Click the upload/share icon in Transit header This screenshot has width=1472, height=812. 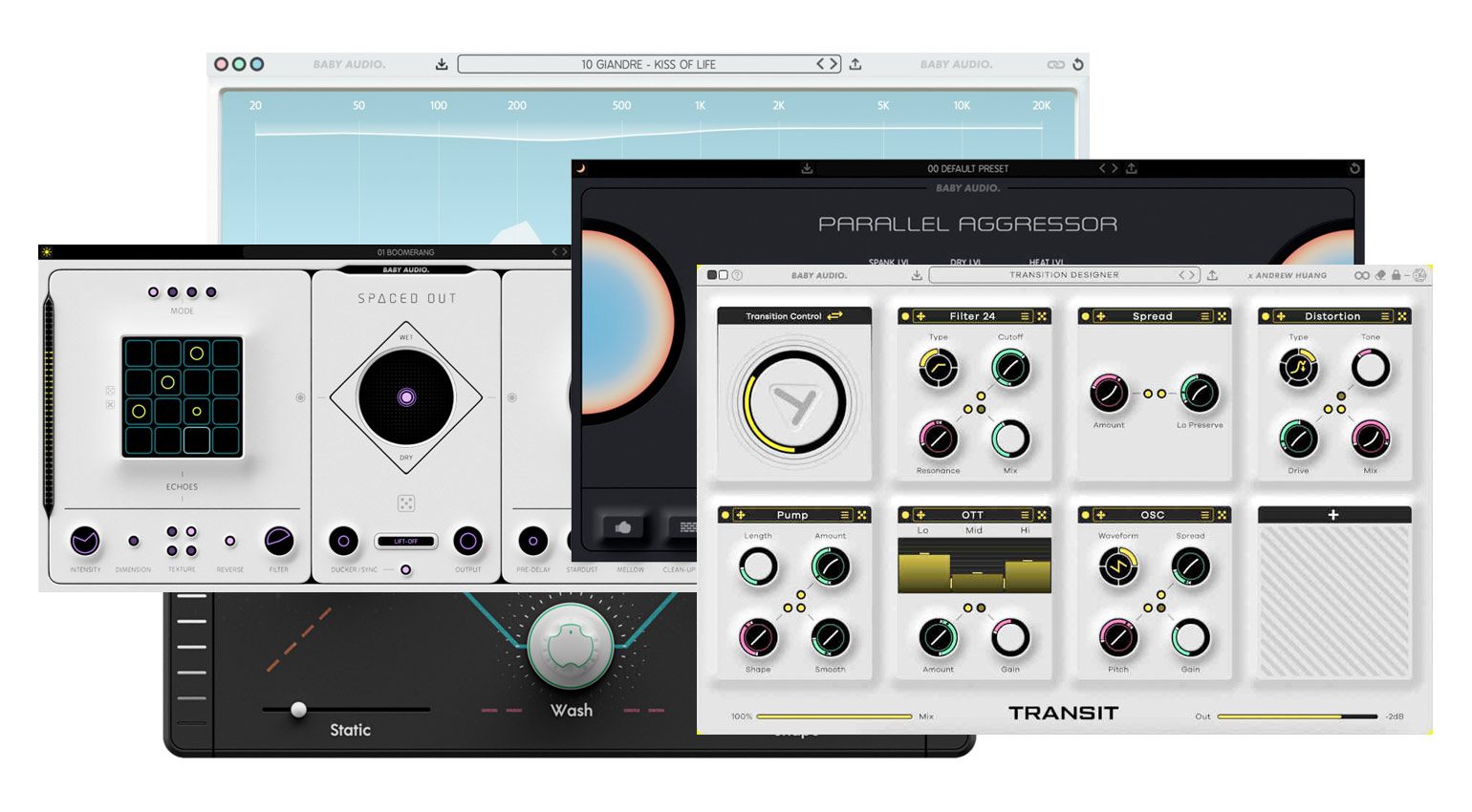tap(1212, 275)
